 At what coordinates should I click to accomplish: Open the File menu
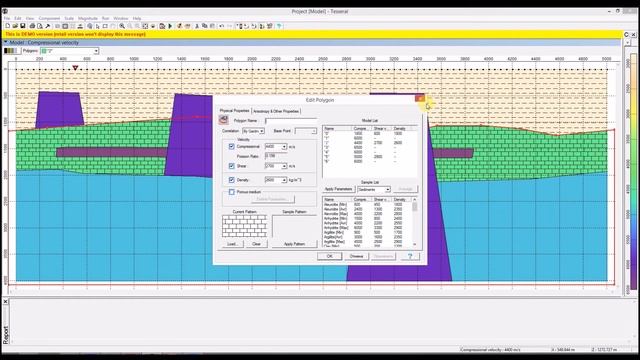point(7,18)
